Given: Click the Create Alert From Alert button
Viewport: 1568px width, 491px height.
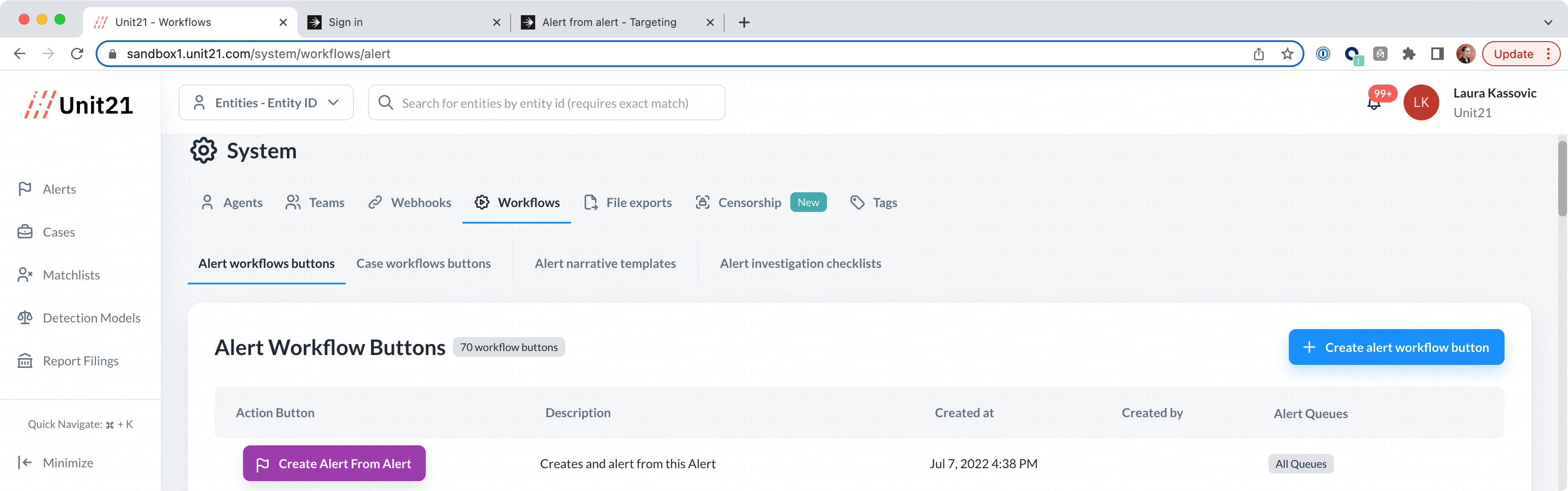Looking at the screenshot, I should pos(334,464).
